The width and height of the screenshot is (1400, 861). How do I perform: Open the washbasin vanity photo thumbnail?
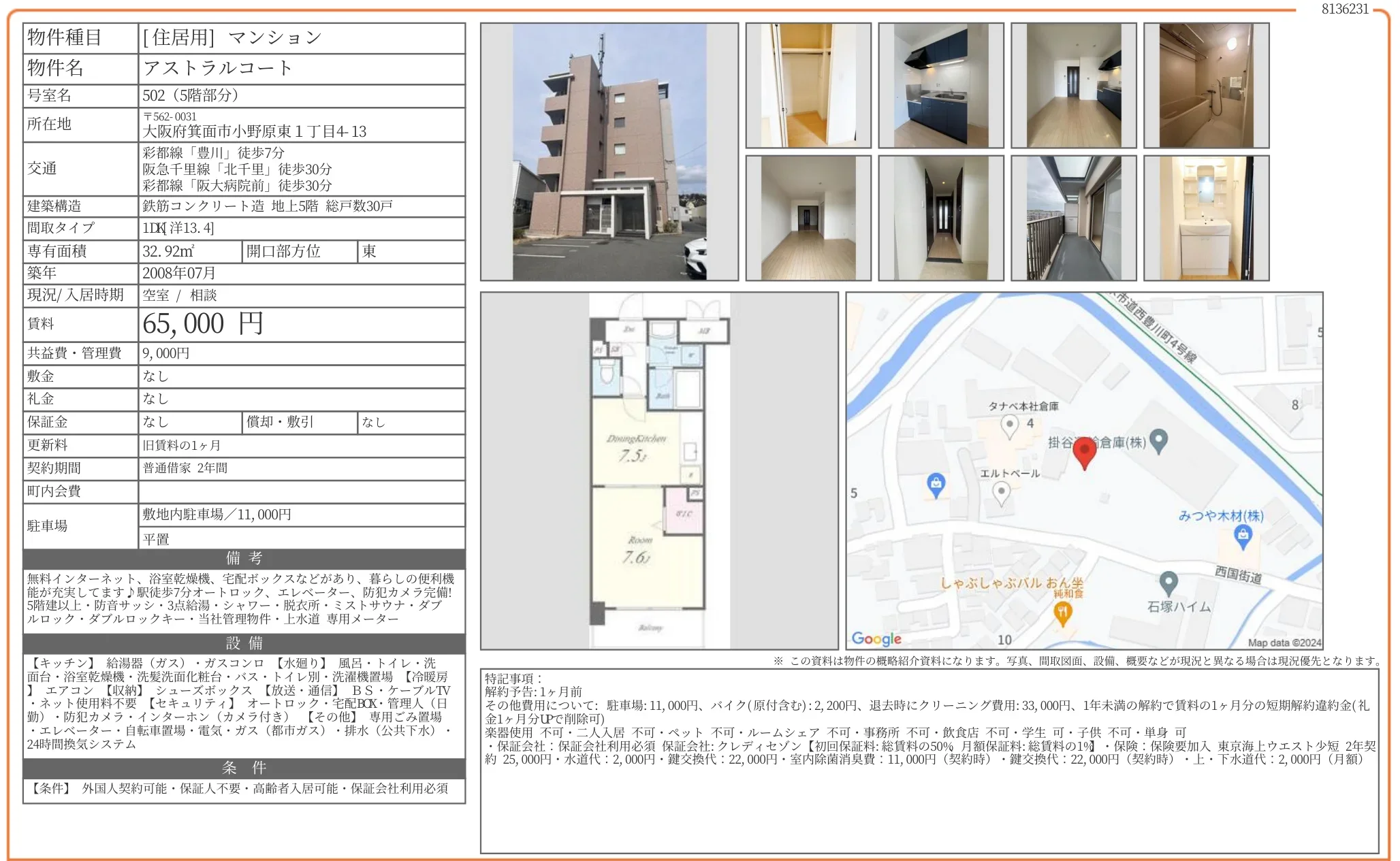(x=1206, y=218)
